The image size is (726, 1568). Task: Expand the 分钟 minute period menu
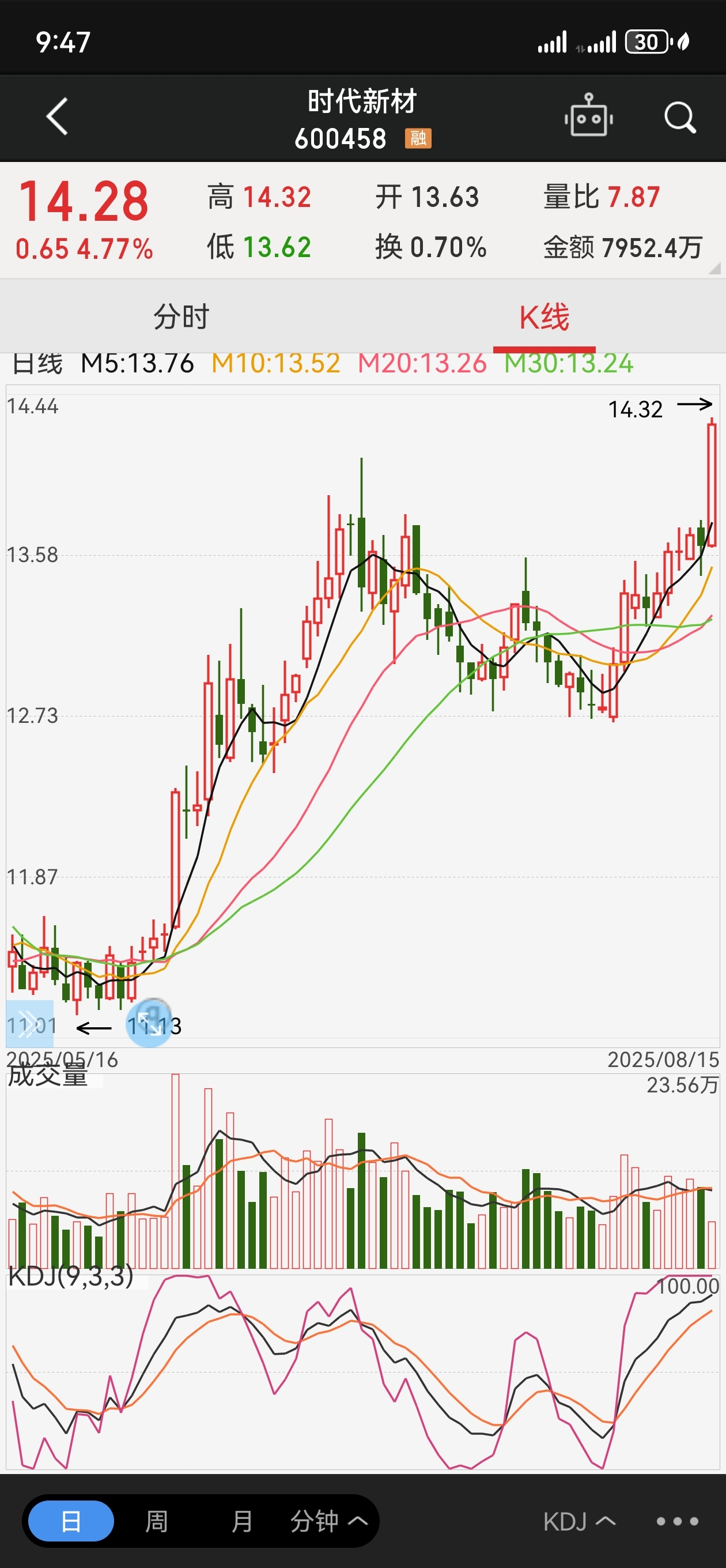click(x=328, y=1521)
